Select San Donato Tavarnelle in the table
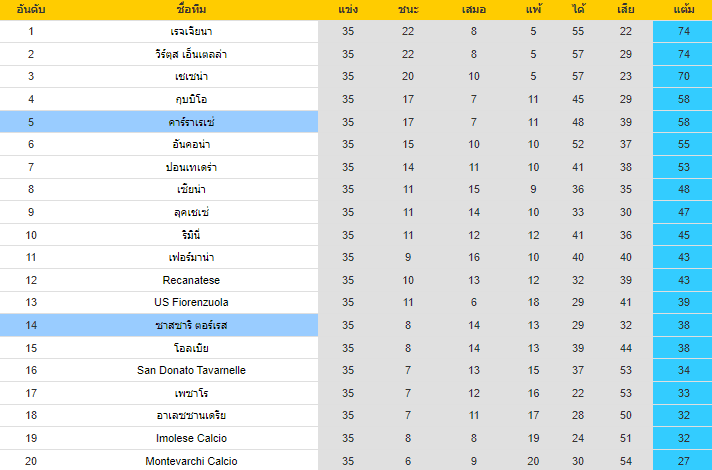The width and height of the screenshot is (712, 470). (191, 370)
